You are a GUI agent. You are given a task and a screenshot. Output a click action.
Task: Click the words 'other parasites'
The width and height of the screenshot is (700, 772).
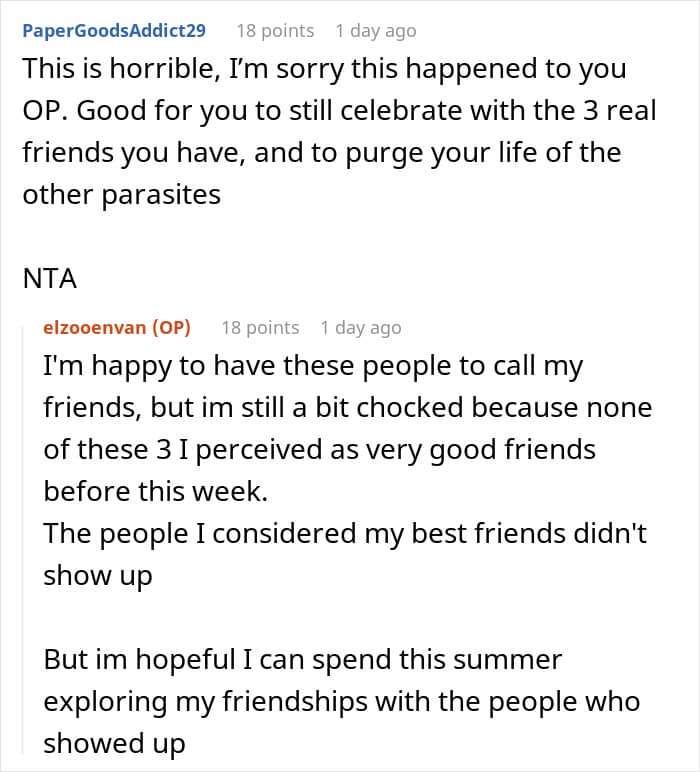[122, 195]
